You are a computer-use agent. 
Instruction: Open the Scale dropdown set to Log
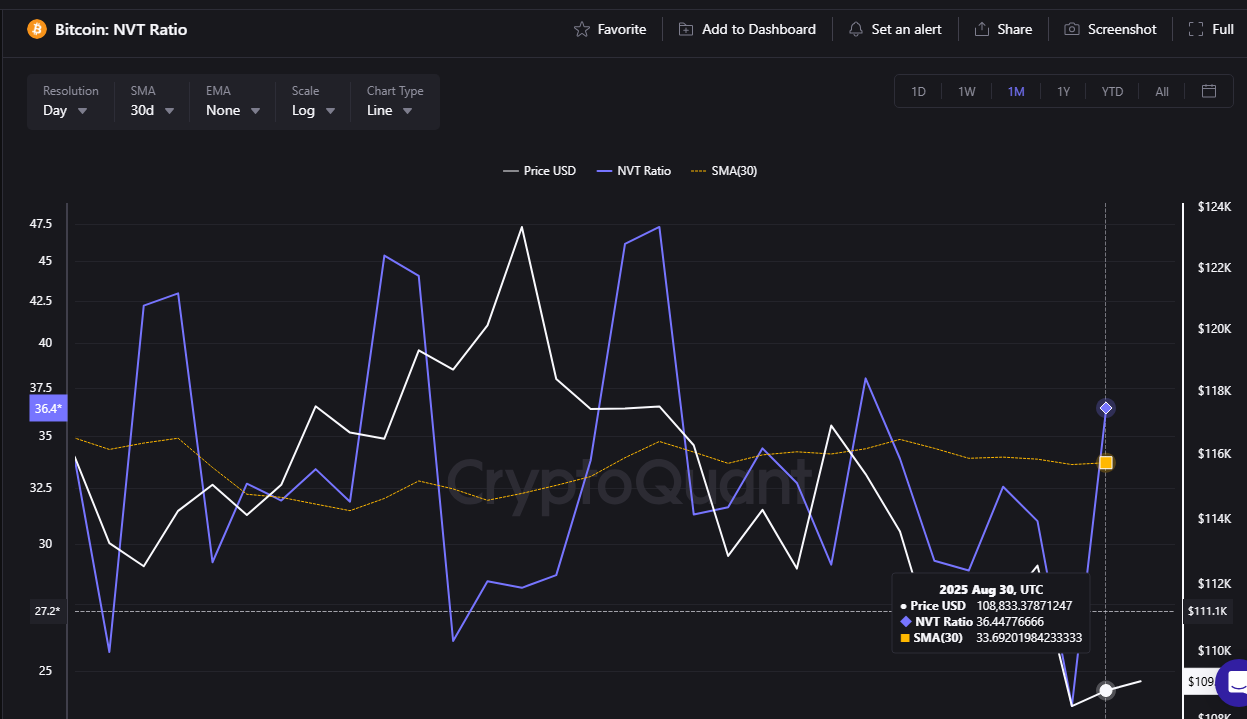(x=312, y=110)
